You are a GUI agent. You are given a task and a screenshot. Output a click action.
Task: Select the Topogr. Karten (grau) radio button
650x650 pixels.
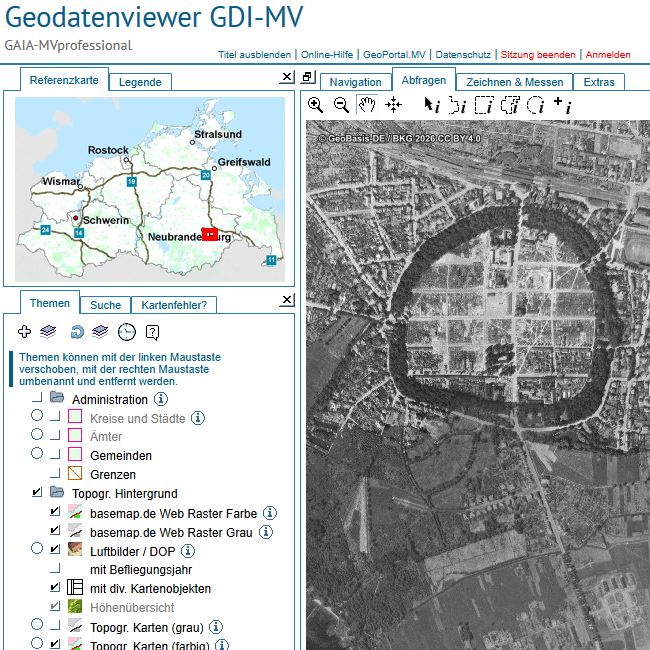pyautogui.click(x=37, y=624)
